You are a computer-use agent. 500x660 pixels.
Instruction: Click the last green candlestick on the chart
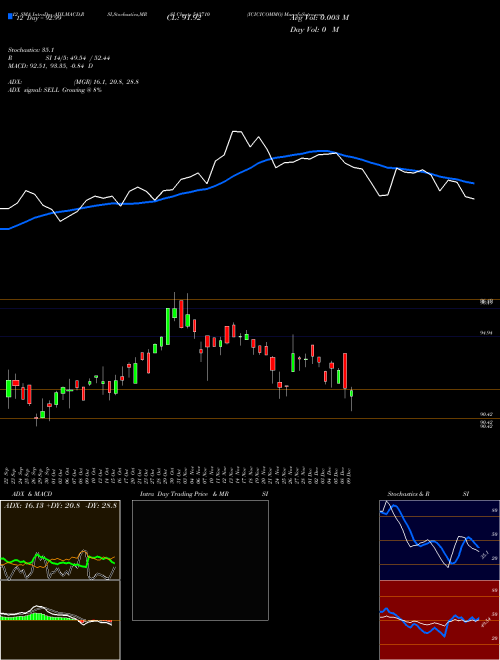(351, 394)
